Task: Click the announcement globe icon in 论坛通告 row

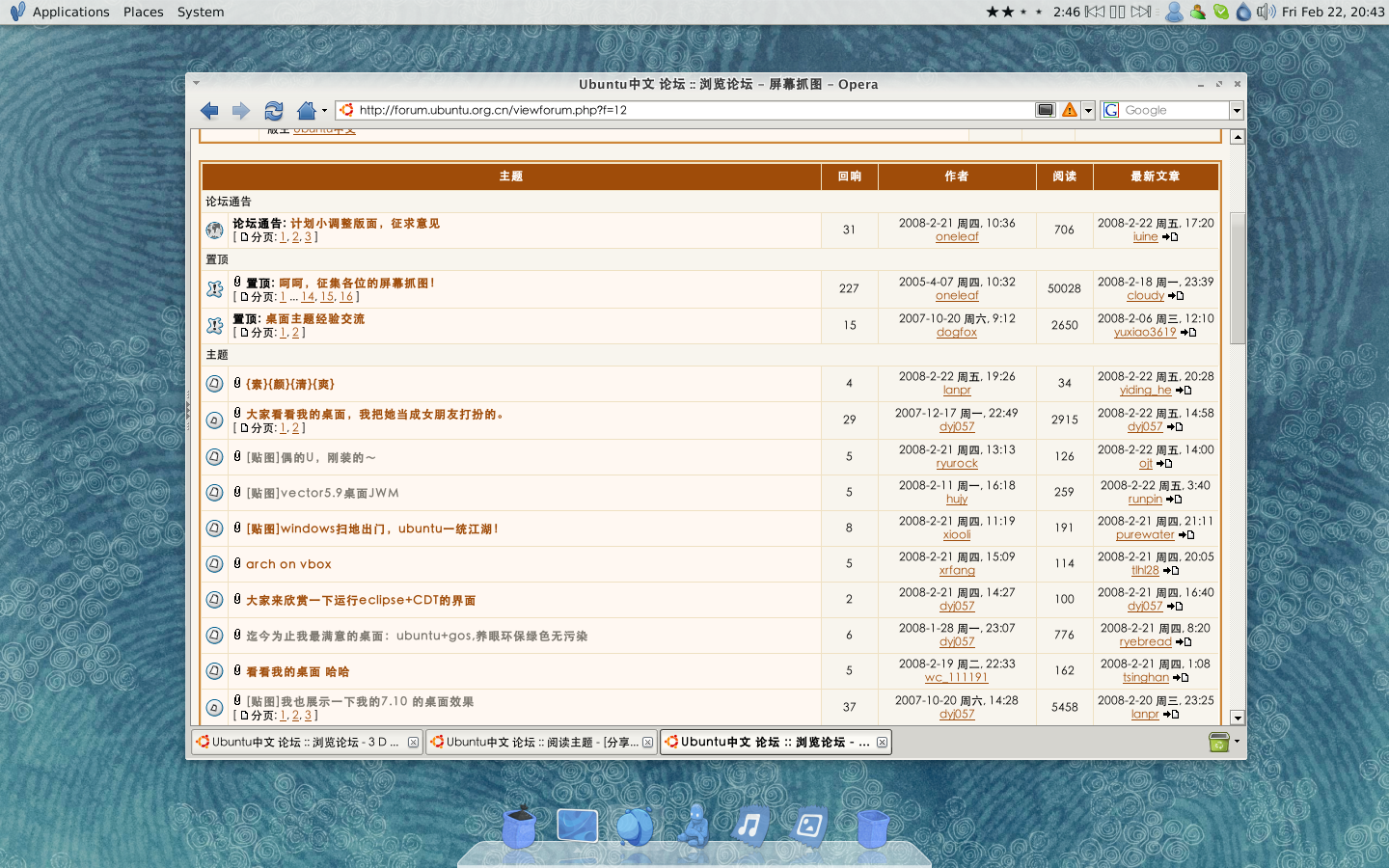Action: click(x=214, y=230)
